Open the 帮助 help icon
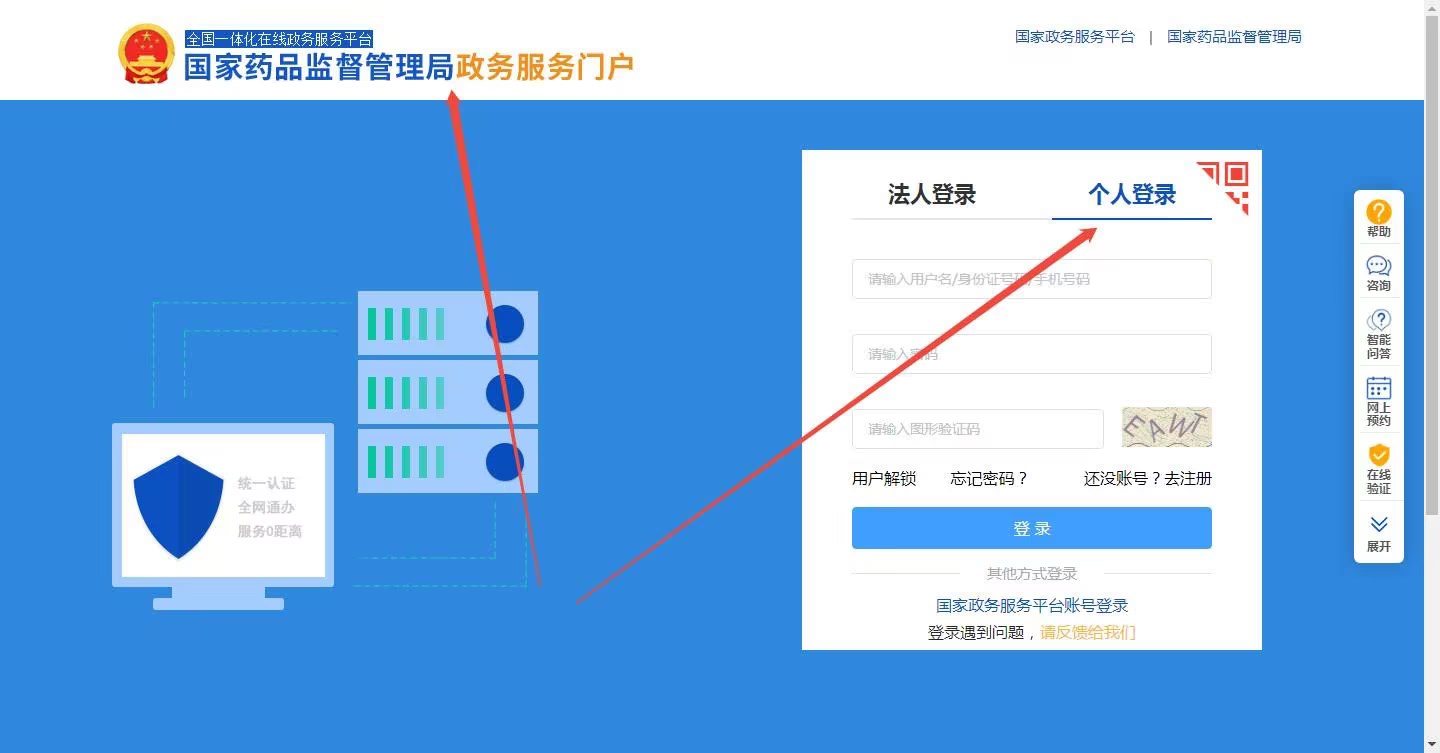The image size is (1440, 753). click(1379, 218)
